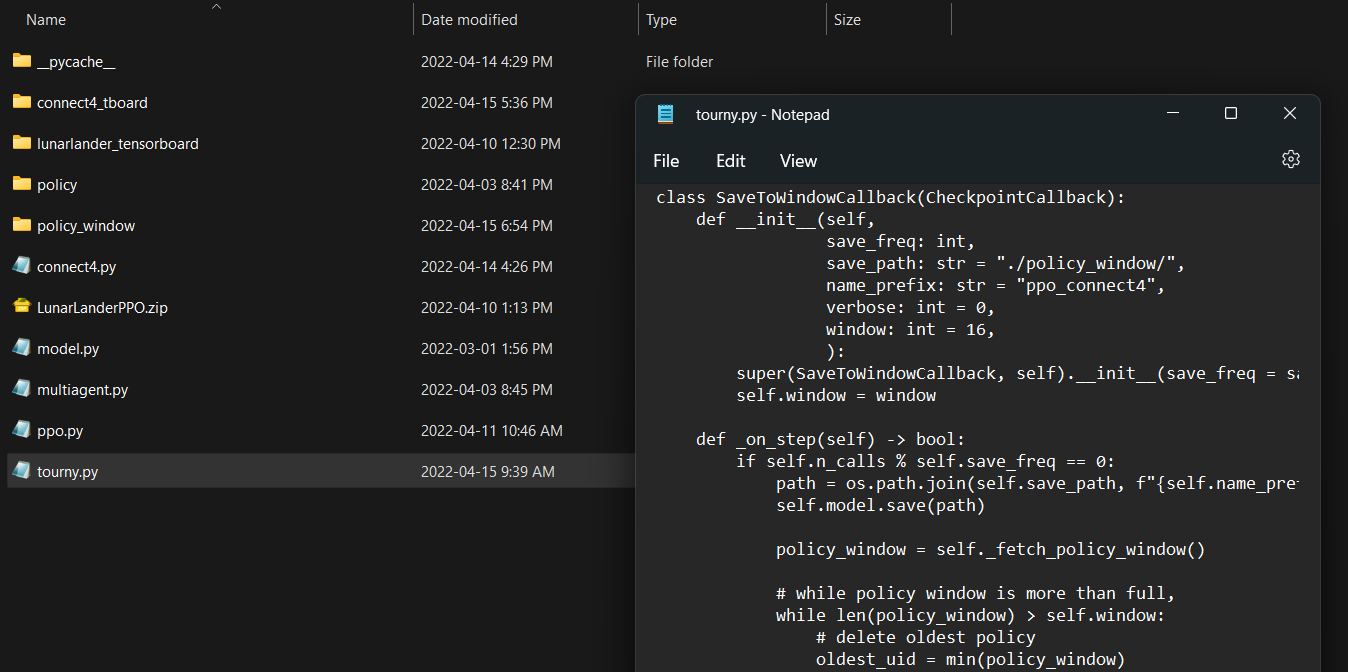This screenshot has width=1348, height=672.
Task: Place cursor on oldest_uid = min(policy_window) line
Action: click(x=970, y=660)
